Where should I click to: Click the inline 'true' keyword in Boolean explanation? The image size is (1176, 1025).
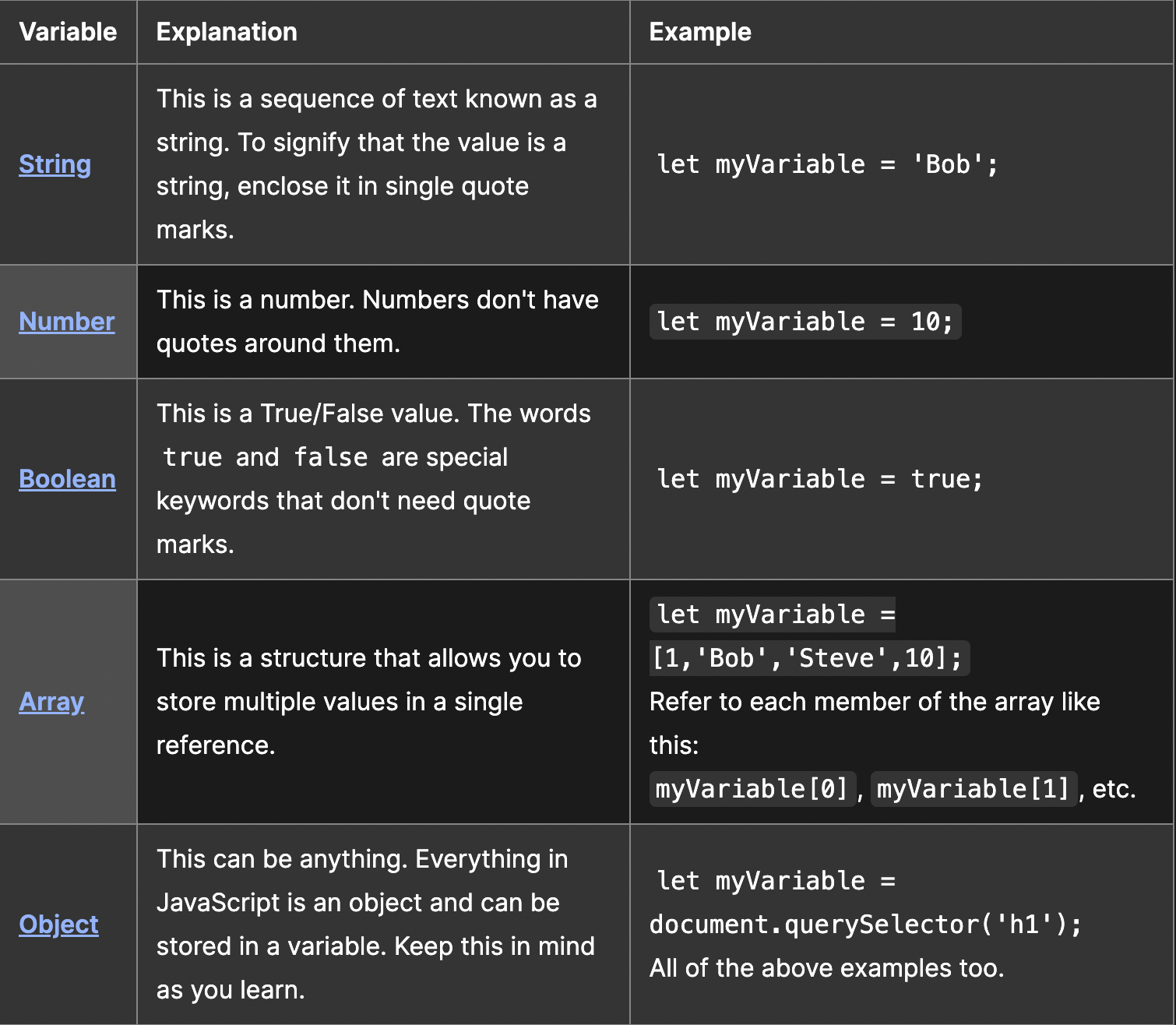193,457
